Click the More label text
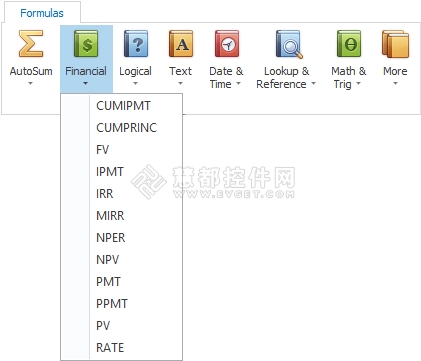The height and width of the screenshot is (361, 421). click(x=395, y=71)
